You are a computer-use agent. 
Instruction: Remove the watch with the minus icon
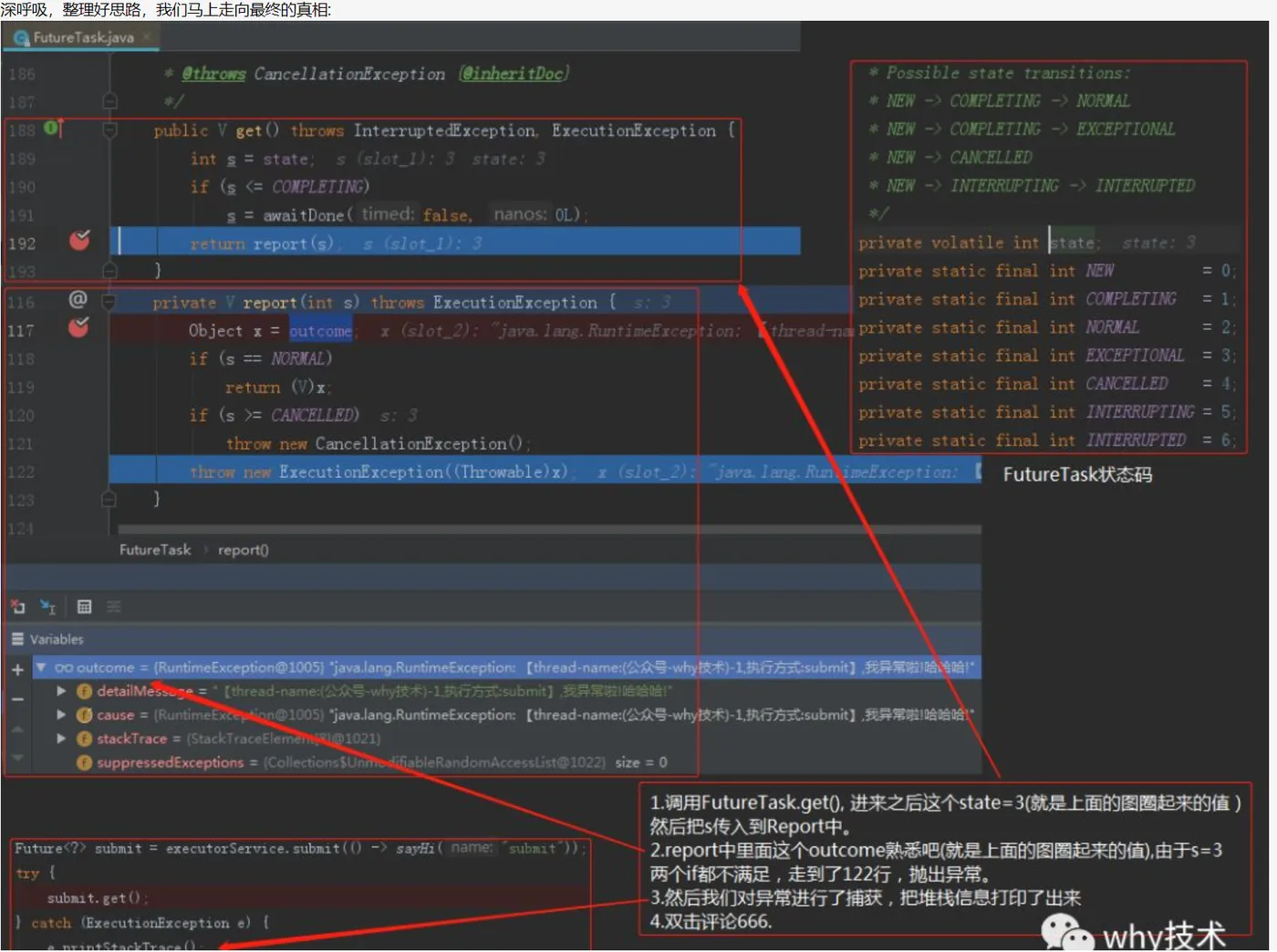coord(17,699)
